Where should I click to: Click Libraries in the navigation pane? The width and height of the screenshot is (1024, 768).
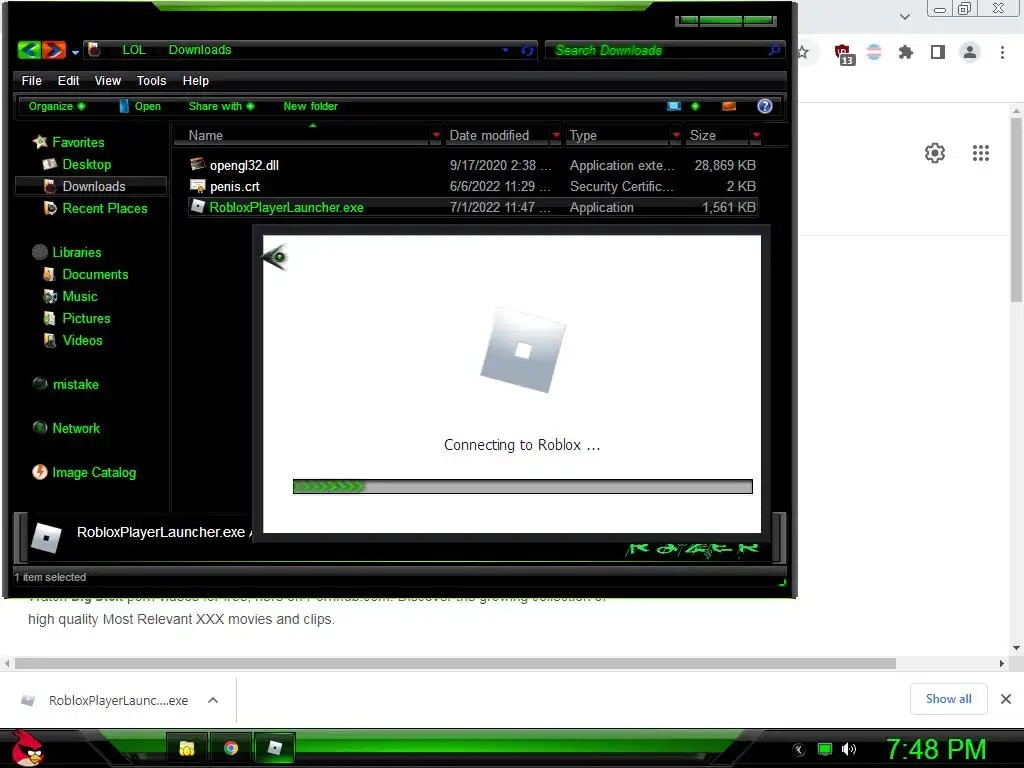[x=76, y=252]
